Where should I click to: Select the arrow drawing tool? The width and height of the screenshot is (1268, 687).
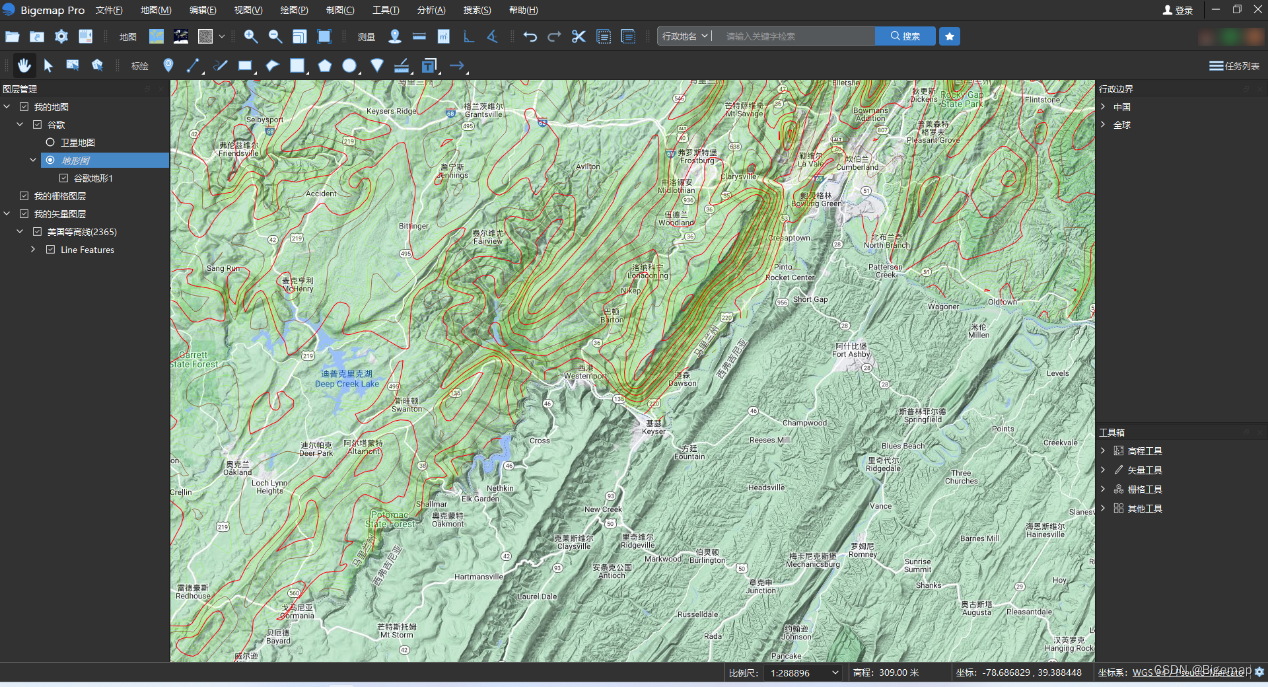click(456, 66)
